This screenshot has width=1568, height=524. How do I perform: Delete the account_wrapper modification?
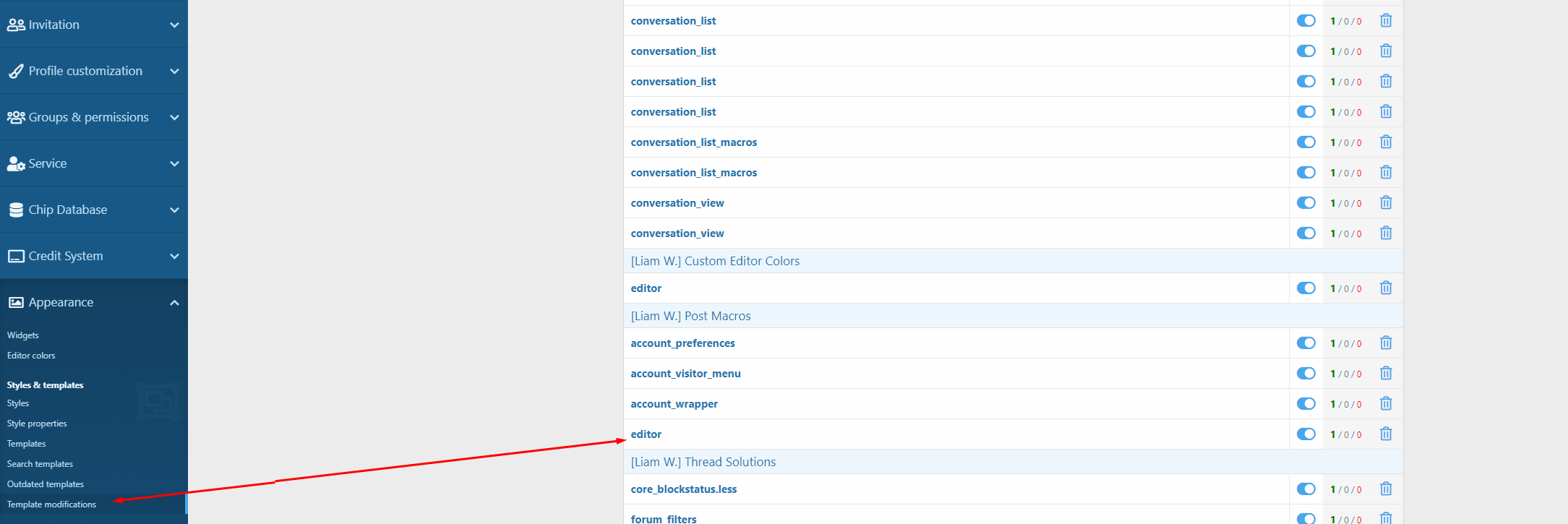1385,404
